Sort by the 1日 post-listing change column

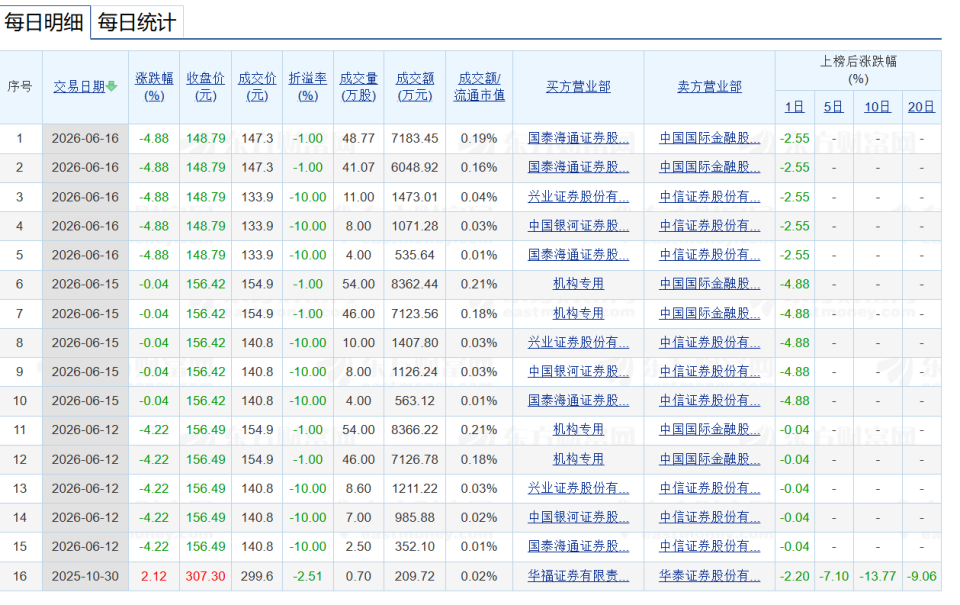pyautogui.click(x=795, y=107)
